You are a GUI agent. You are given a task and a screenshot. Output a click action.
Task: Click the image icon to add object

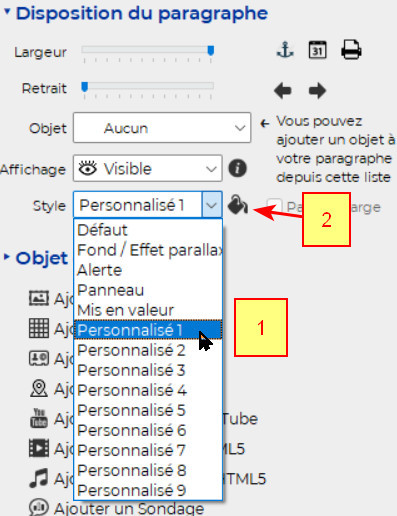[x=39, y=298]
